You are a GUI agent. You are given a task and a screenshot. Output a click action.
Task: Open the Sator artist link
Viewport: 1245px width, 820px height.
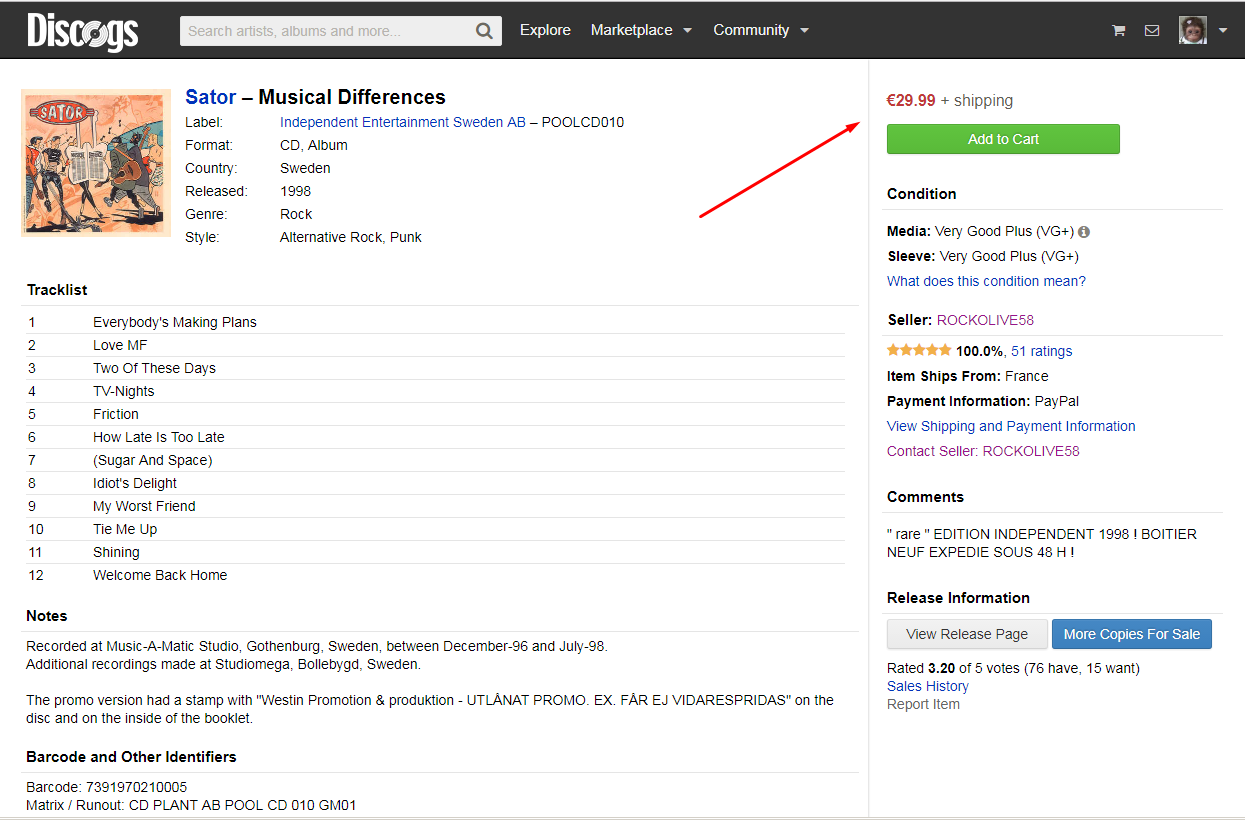(211, 97)
